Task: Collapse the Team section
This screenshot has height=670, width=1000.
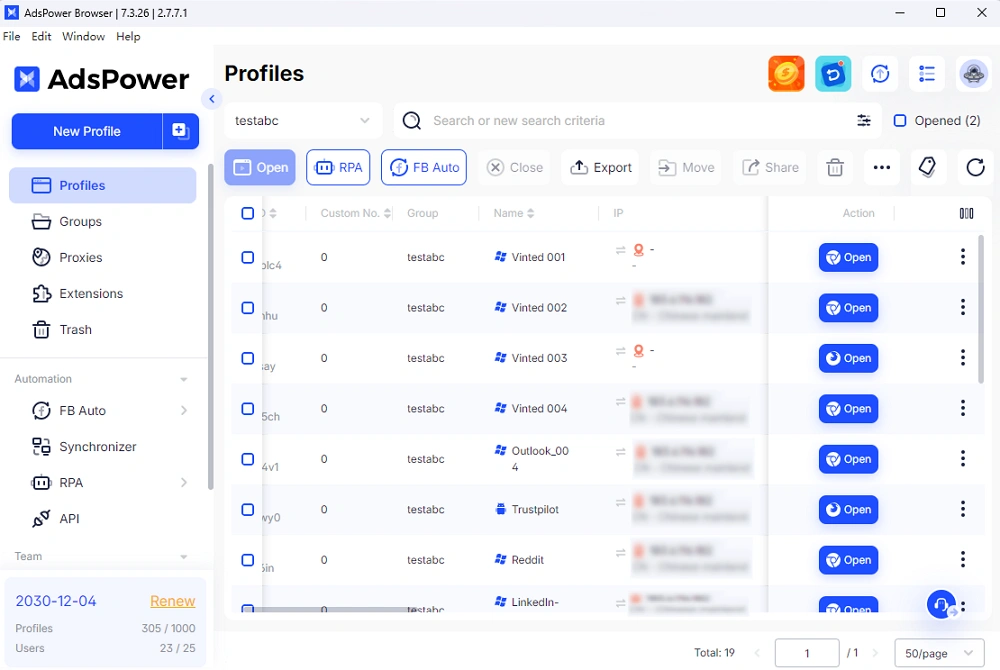Action: point(184,557)
